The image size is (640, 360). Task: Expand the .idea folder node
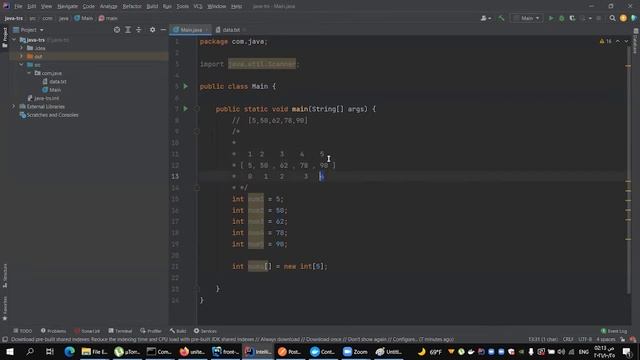click(22, 48)
